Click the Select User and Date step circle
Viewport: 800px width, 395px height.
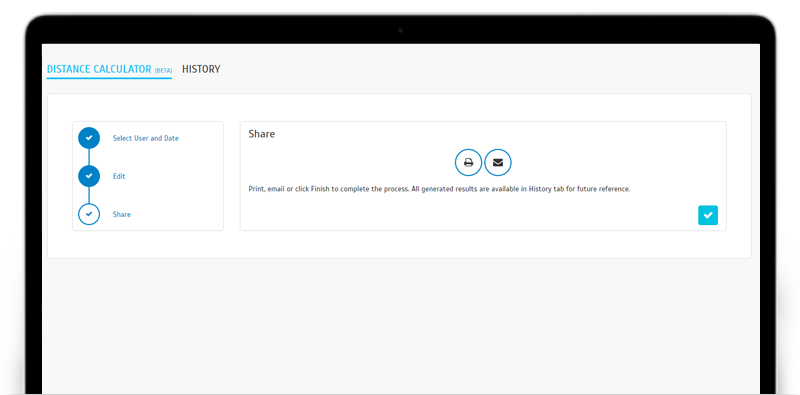point(89,138)
